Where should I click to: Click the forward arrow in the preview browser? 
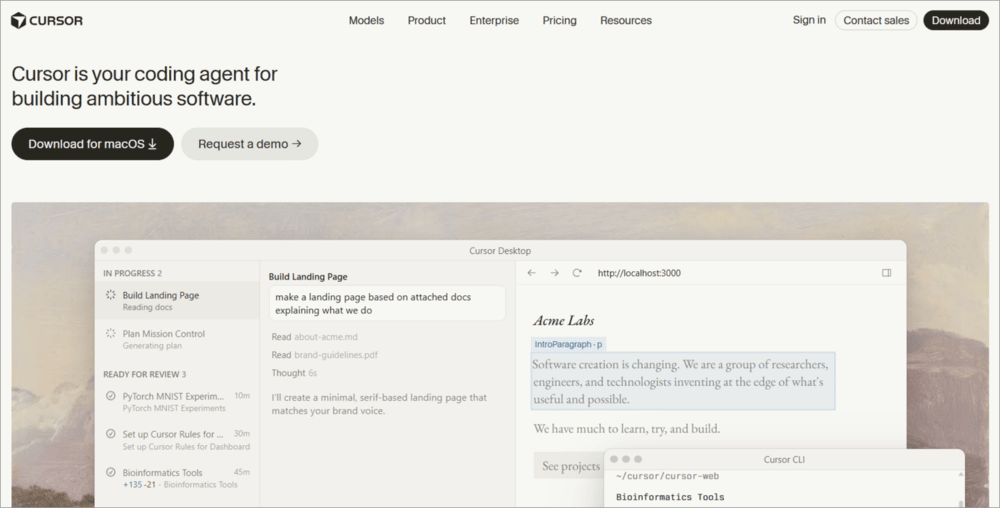point(554,273)
